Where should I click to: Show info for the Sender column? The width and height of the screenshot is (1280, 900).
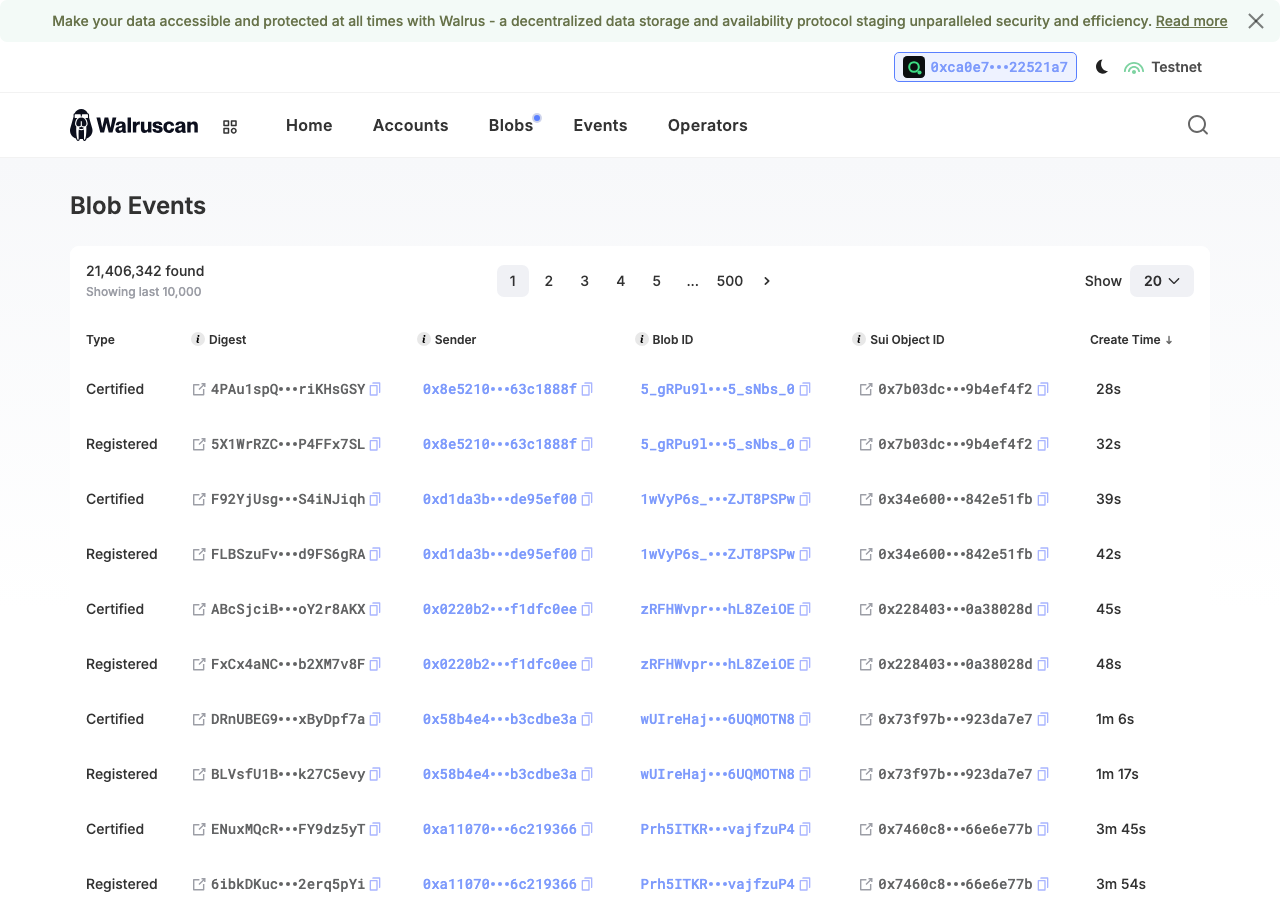tap(424, 340)
